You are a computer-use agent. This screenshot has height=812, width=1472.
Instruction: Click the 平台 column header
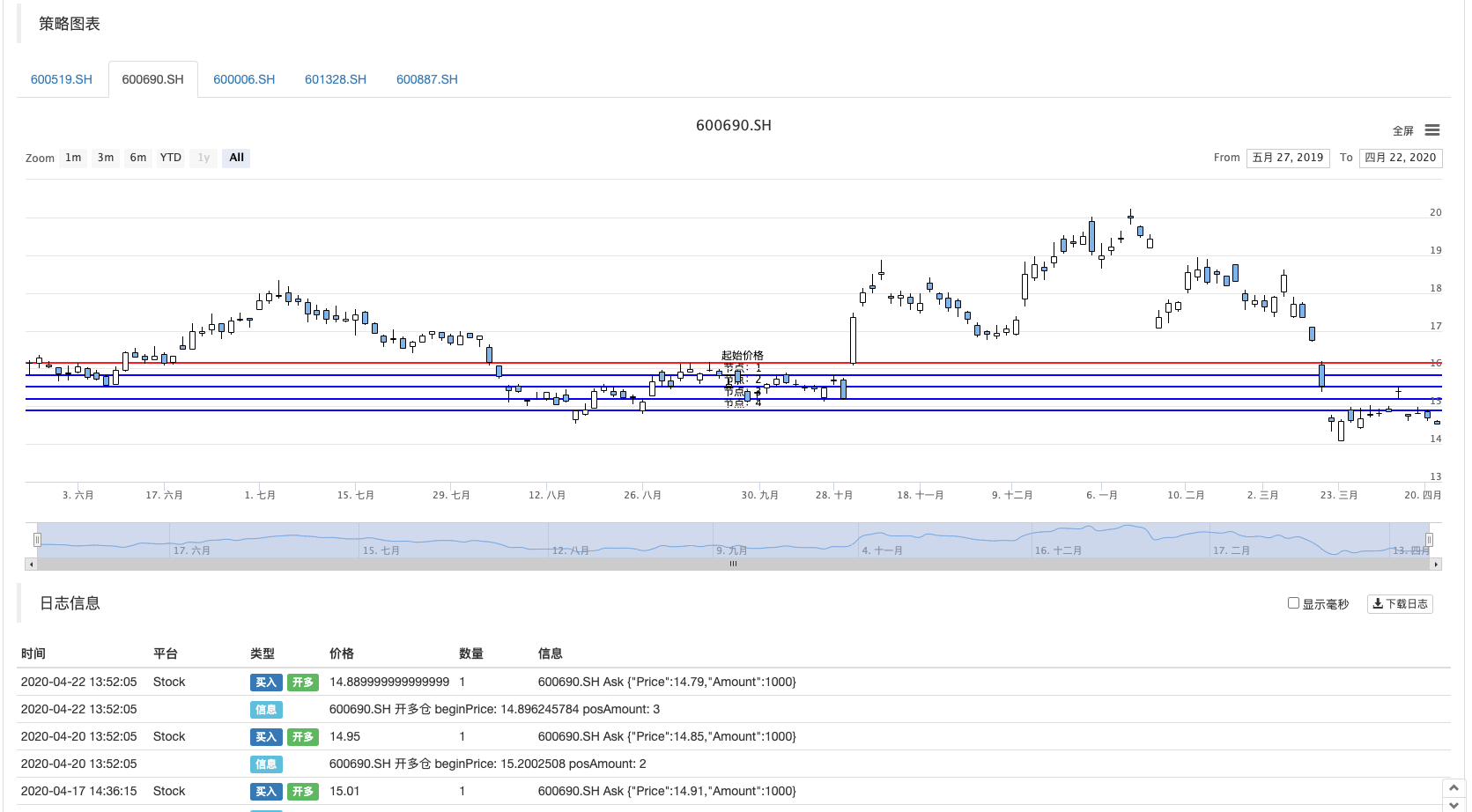166,653
